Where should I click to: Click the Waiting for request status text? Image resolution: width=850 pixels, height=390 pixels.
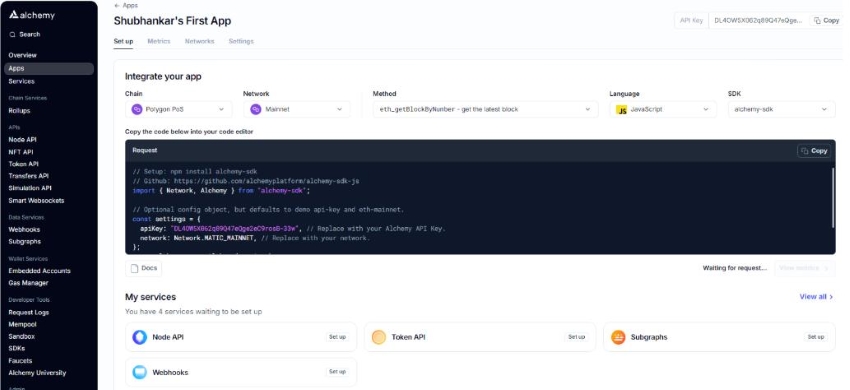click(x=735, y=268)
